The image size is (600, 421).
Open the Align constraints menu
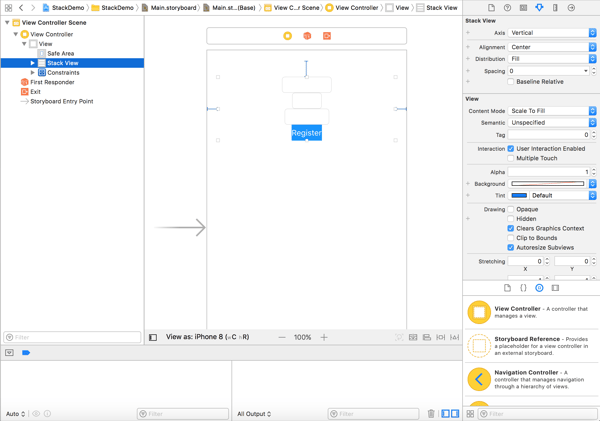click(x=427, y=337)
